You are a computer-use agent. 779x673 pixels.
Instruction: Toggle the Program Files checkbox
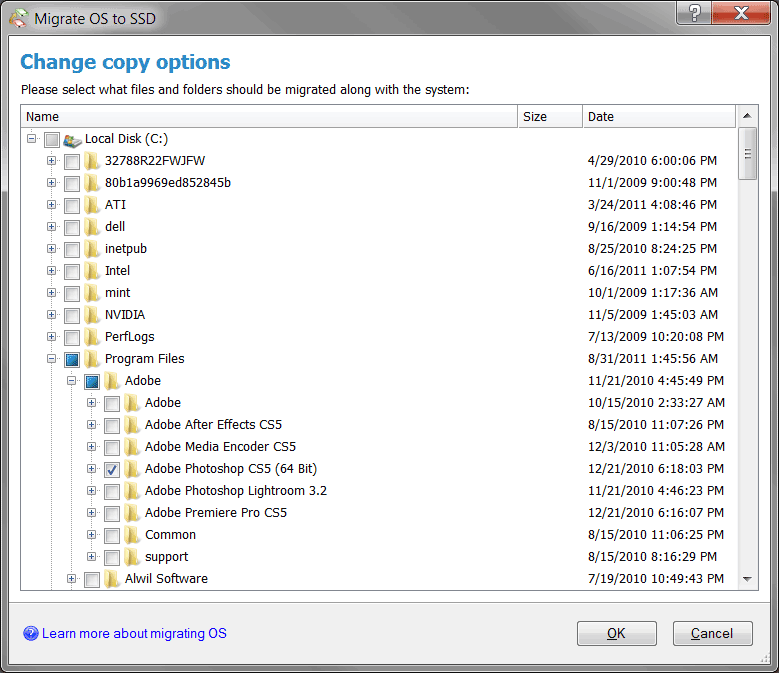[72, 360]
